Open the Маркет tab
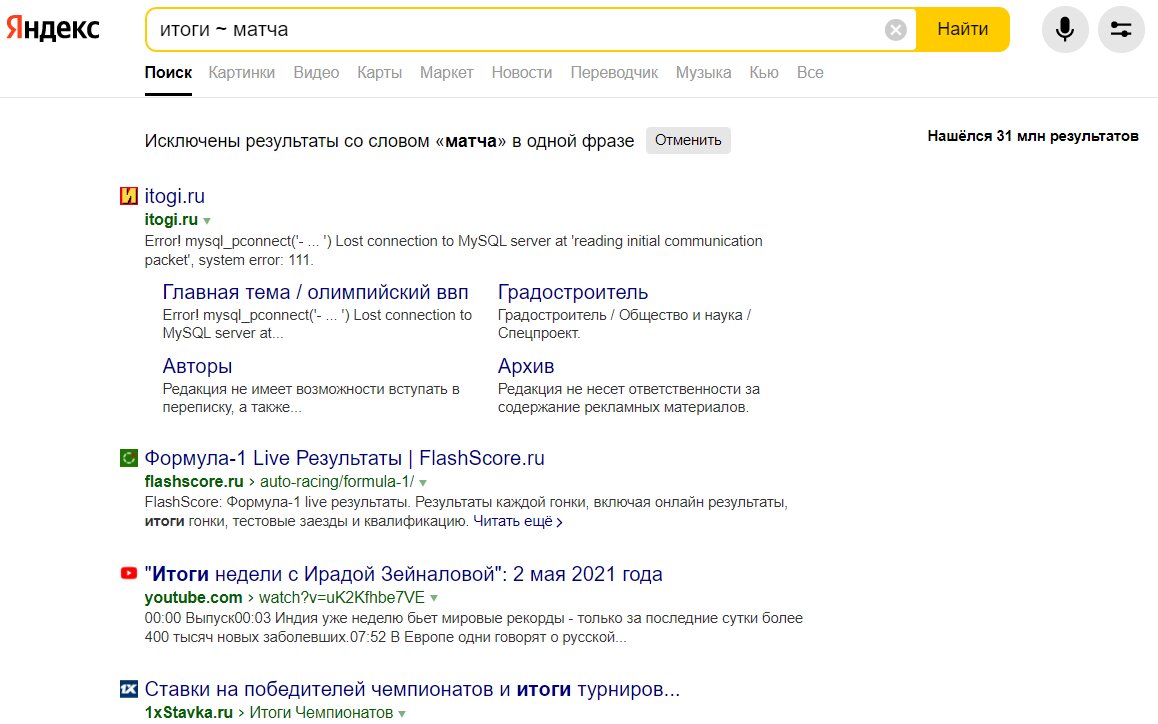 click(447, 72)
